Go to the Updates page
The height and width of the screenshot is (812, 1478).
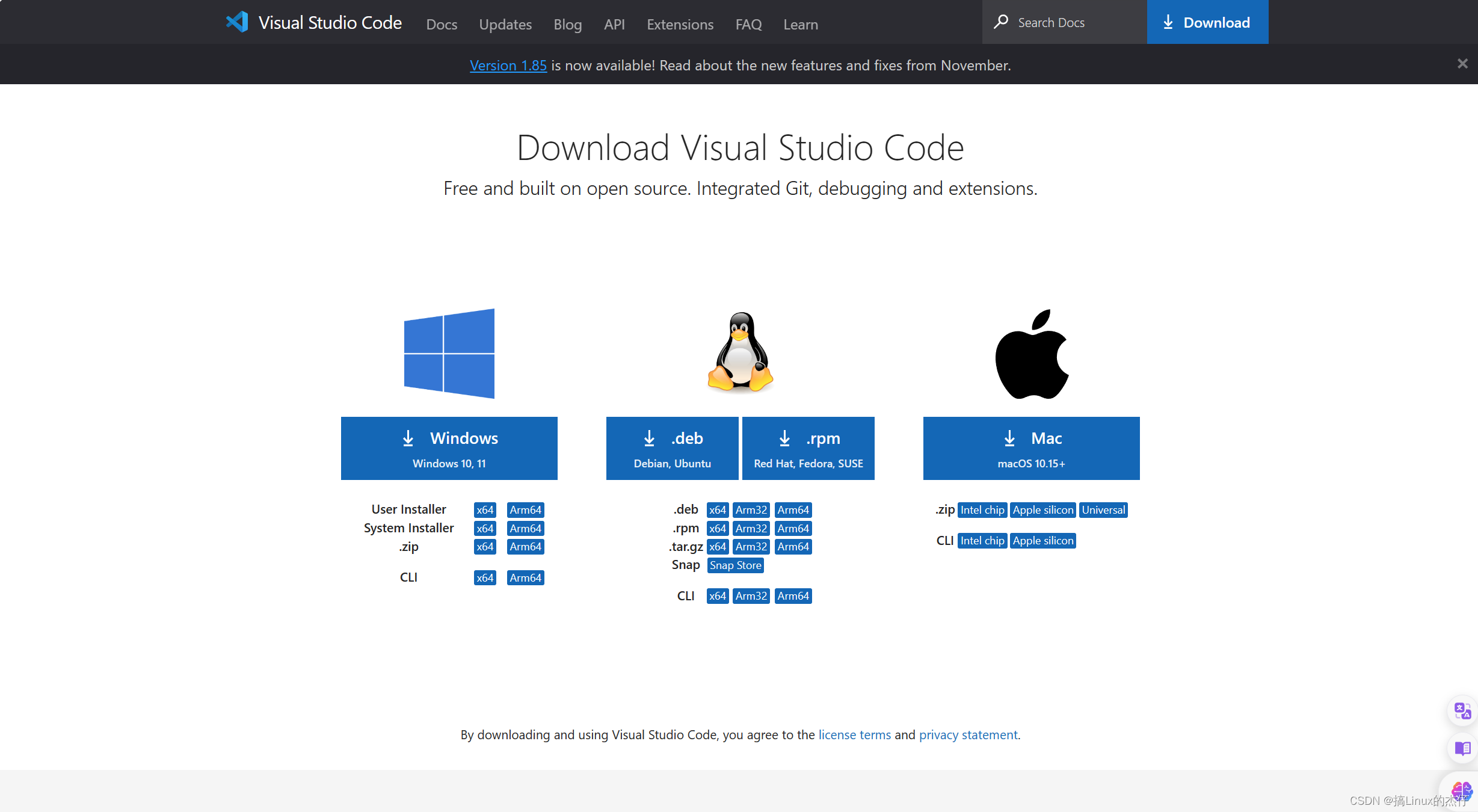point(505,24)
